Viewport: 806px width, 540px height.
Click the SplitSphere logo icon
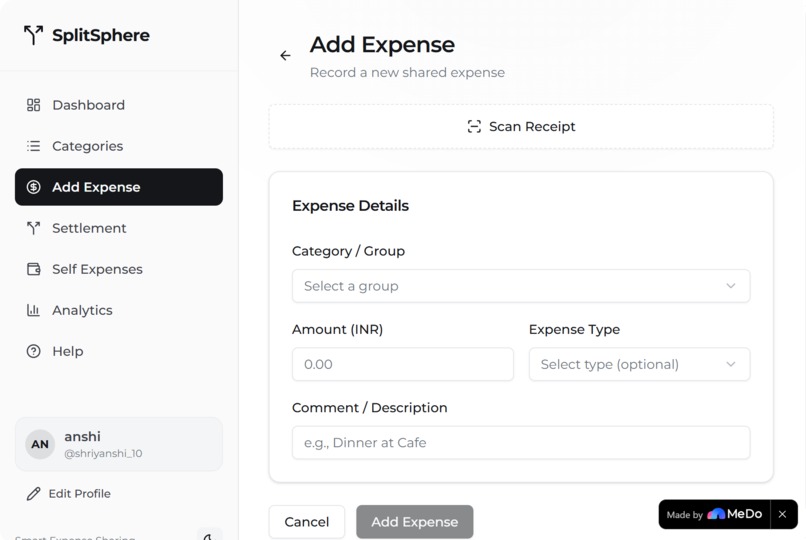[33, 35]
